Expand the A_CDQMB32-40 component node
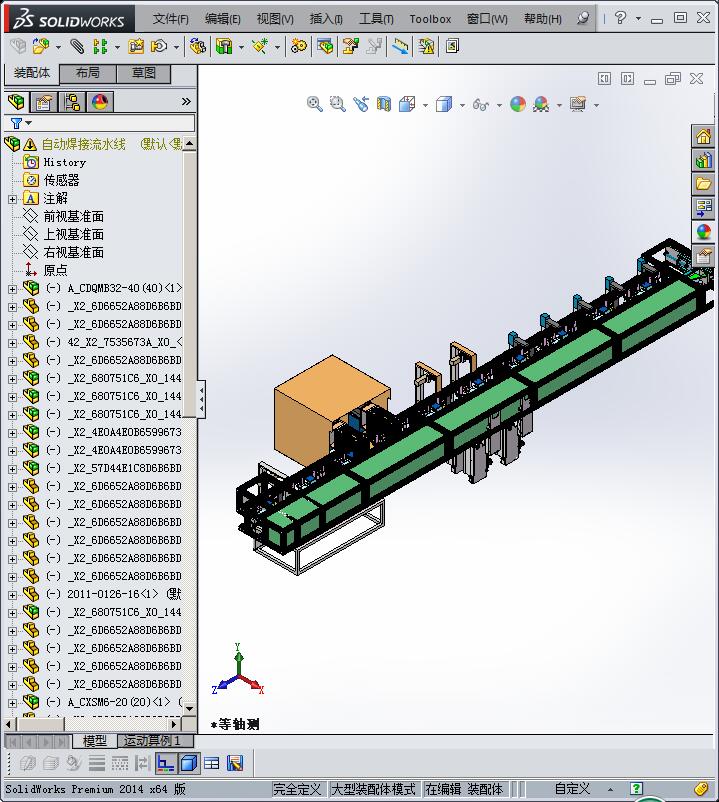Image resolution: width=719 pixels, height=802 pixels. coord(13,289)
